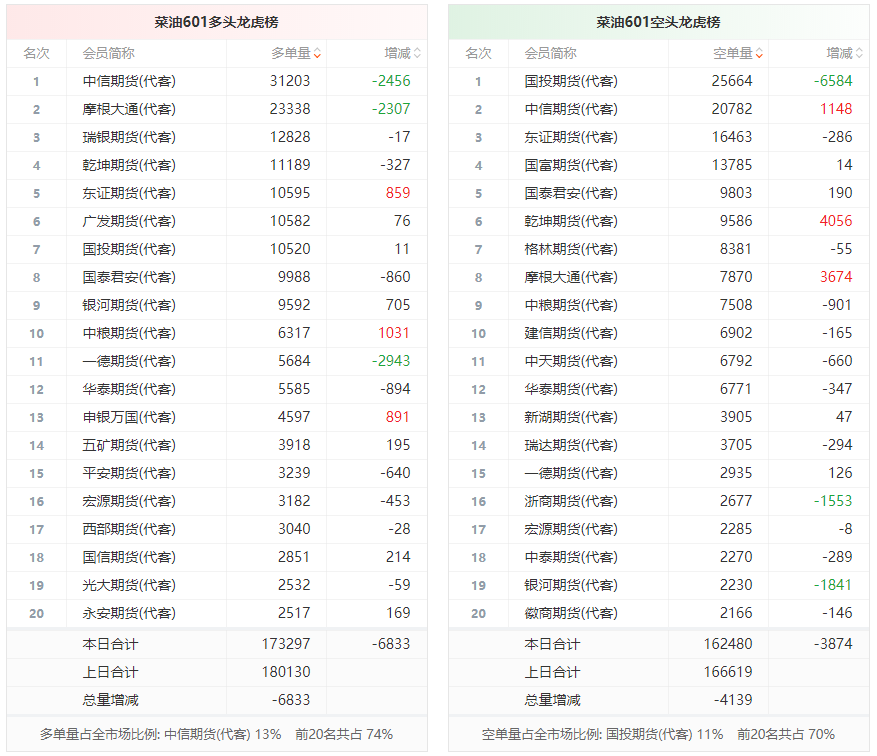Select 建信期货(代客) row name
The width and height of the screenshot is (877, 756).
pos(571,333)
